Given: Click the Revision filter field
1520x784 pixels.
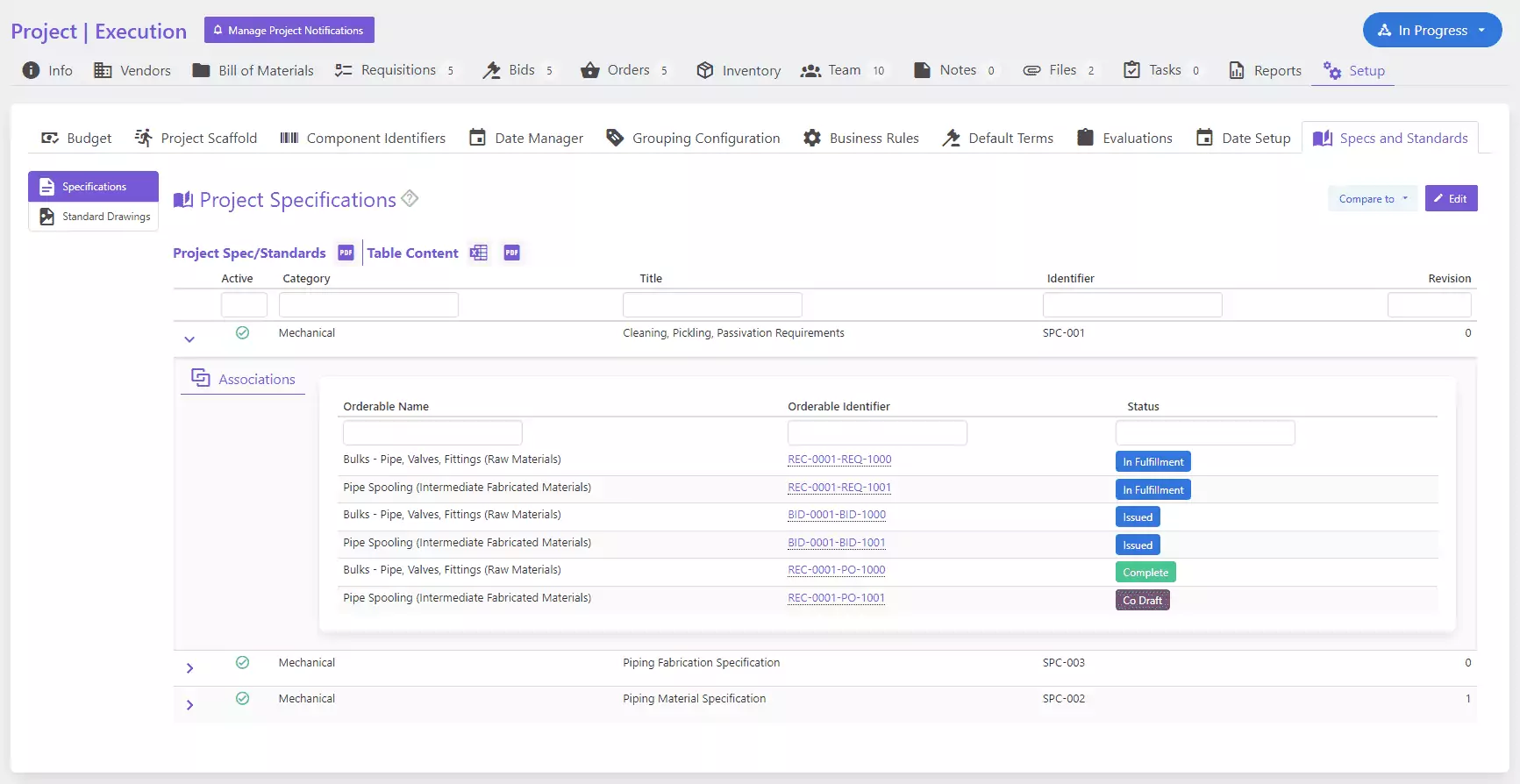Looking at the screenshot, I should [1430, 304].
